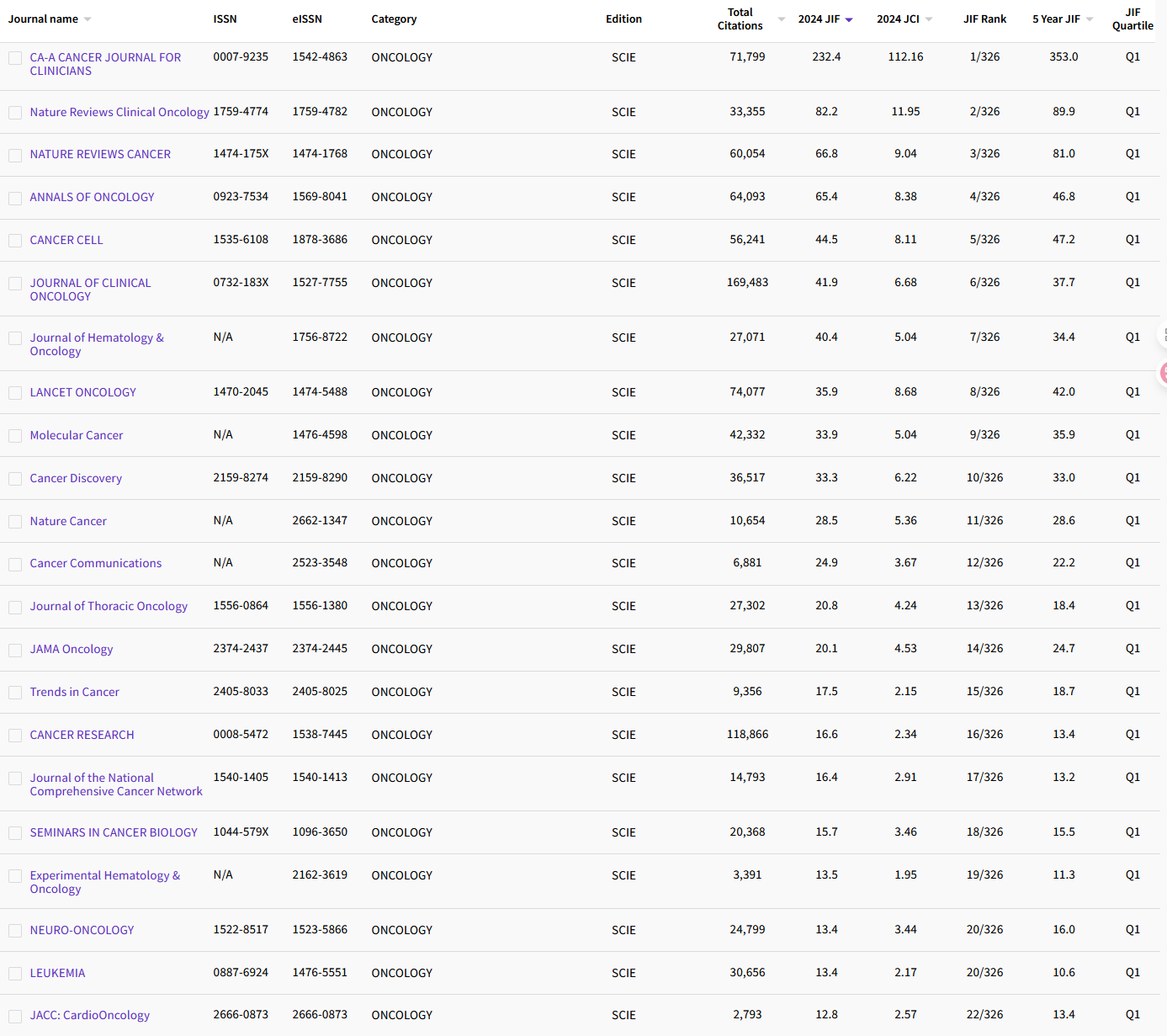This screenshot has height=1036, width=1167.
Task: Click JIF value 65.4
Action: (x=826, y=196)
